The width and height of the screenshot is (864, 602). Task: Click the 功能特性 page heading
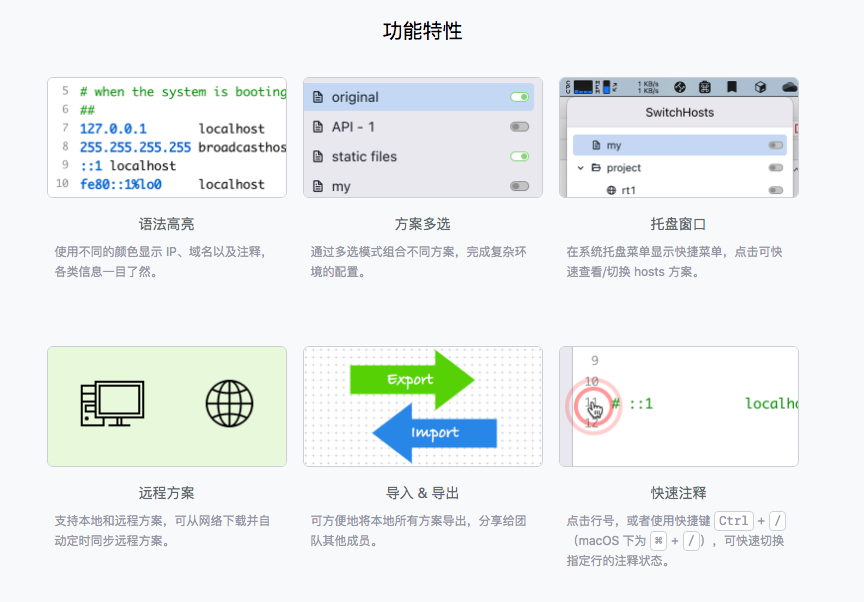click(x=423, y=31)
